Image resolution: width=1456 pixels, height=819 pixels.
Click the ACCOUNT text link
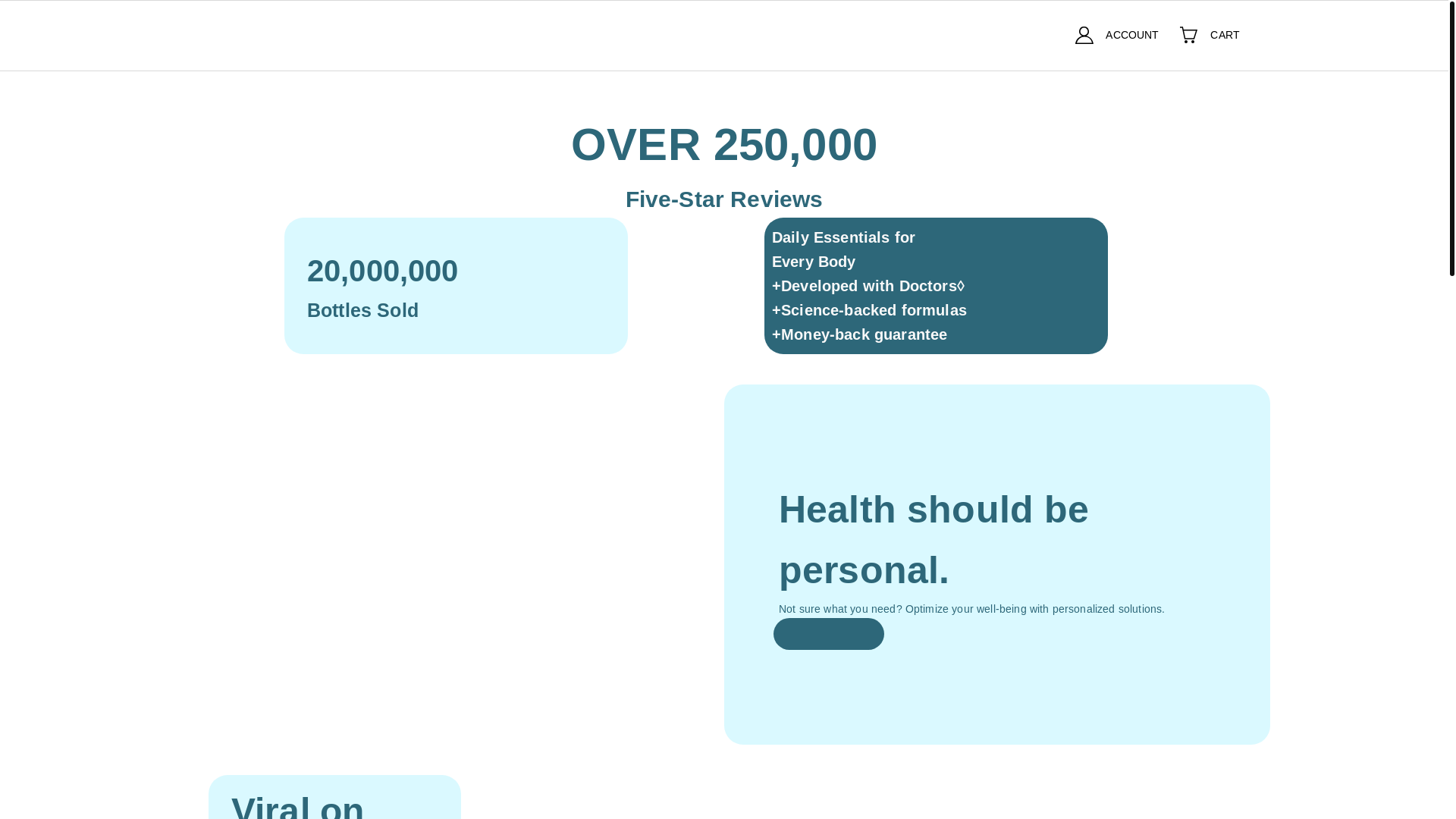pos(1131,35)
